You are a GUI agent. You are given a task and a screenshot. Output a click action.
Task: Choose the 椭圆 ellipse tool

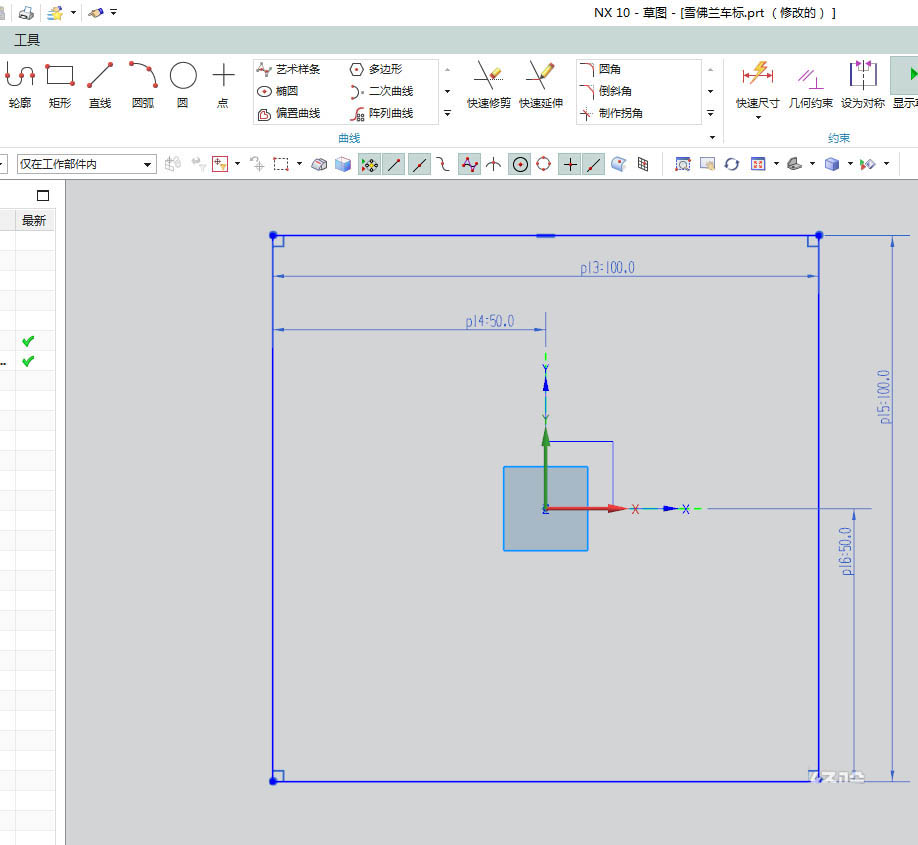pyautogui.click(x=278, y=91)
